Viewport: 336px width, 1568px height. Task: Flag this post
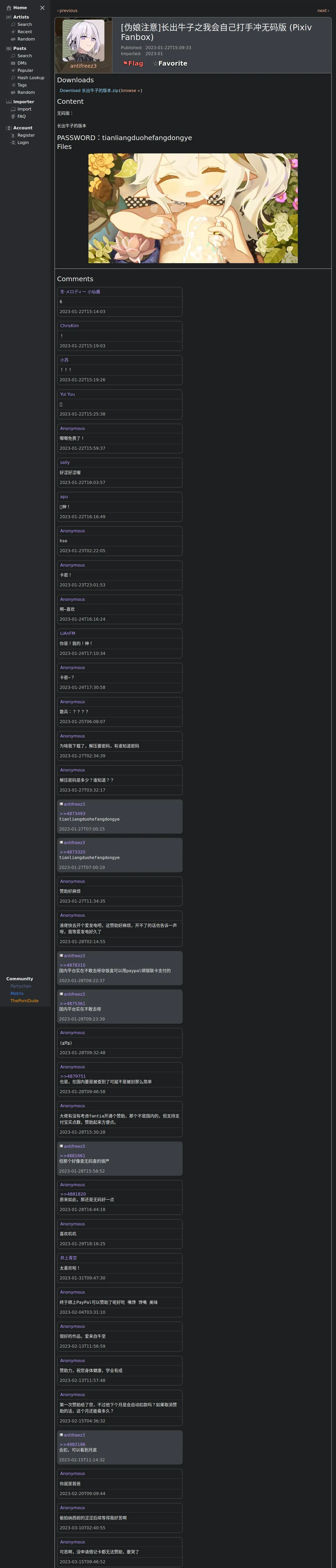[133, 63]
